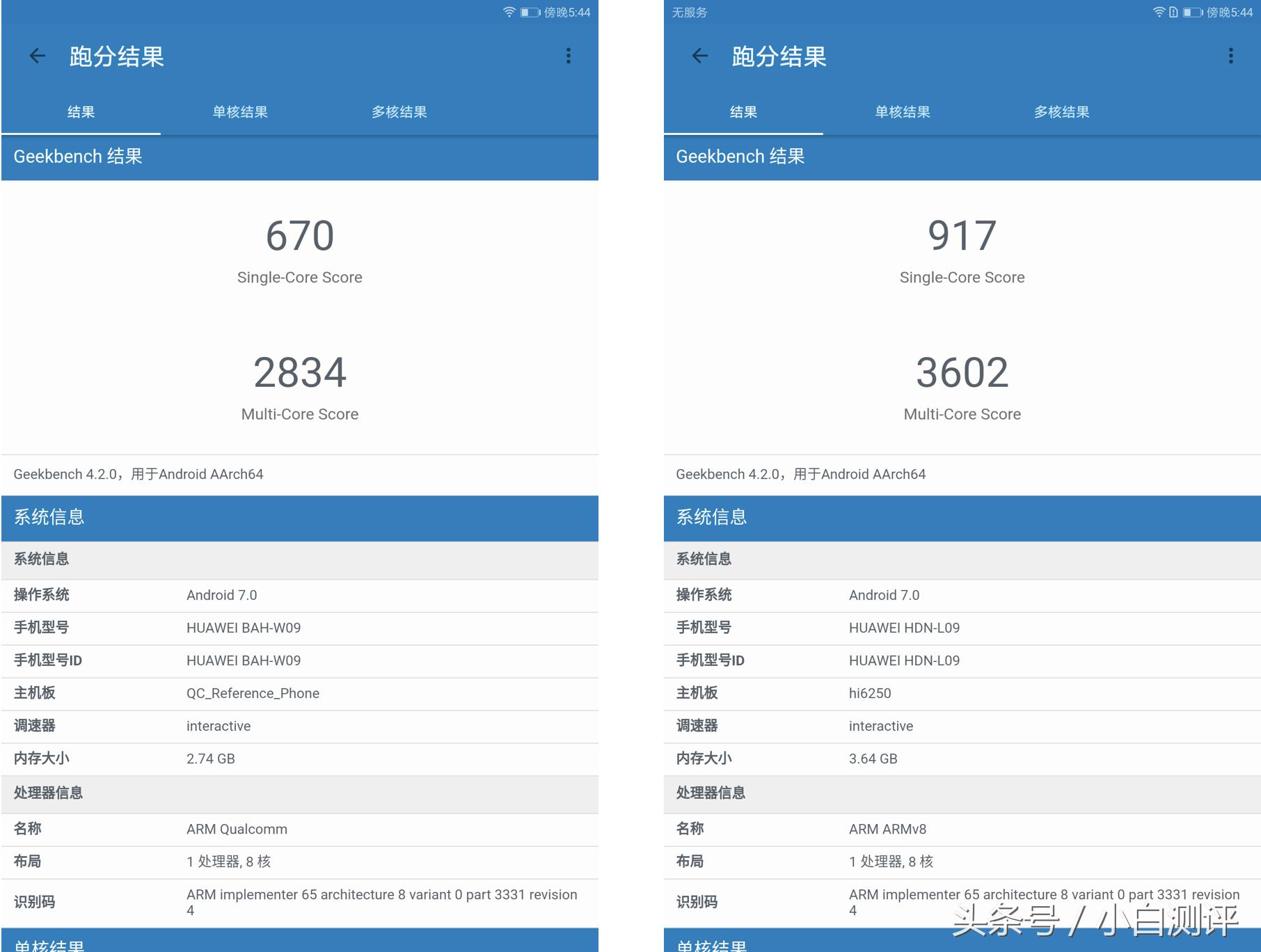
Task: Tap the Wi-Fi status icon in right screenshot
Action: click(x=1159, y=12)
